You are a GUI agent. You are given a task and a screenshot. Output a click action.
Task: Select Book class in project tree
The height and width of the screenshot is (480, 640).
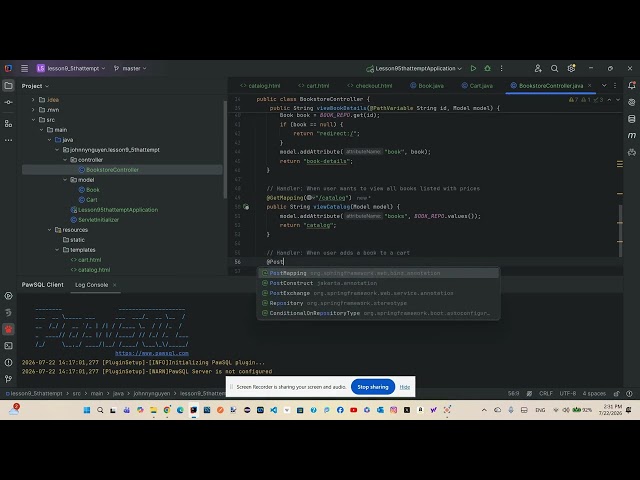pyautogui.click(x=93, y=190)
